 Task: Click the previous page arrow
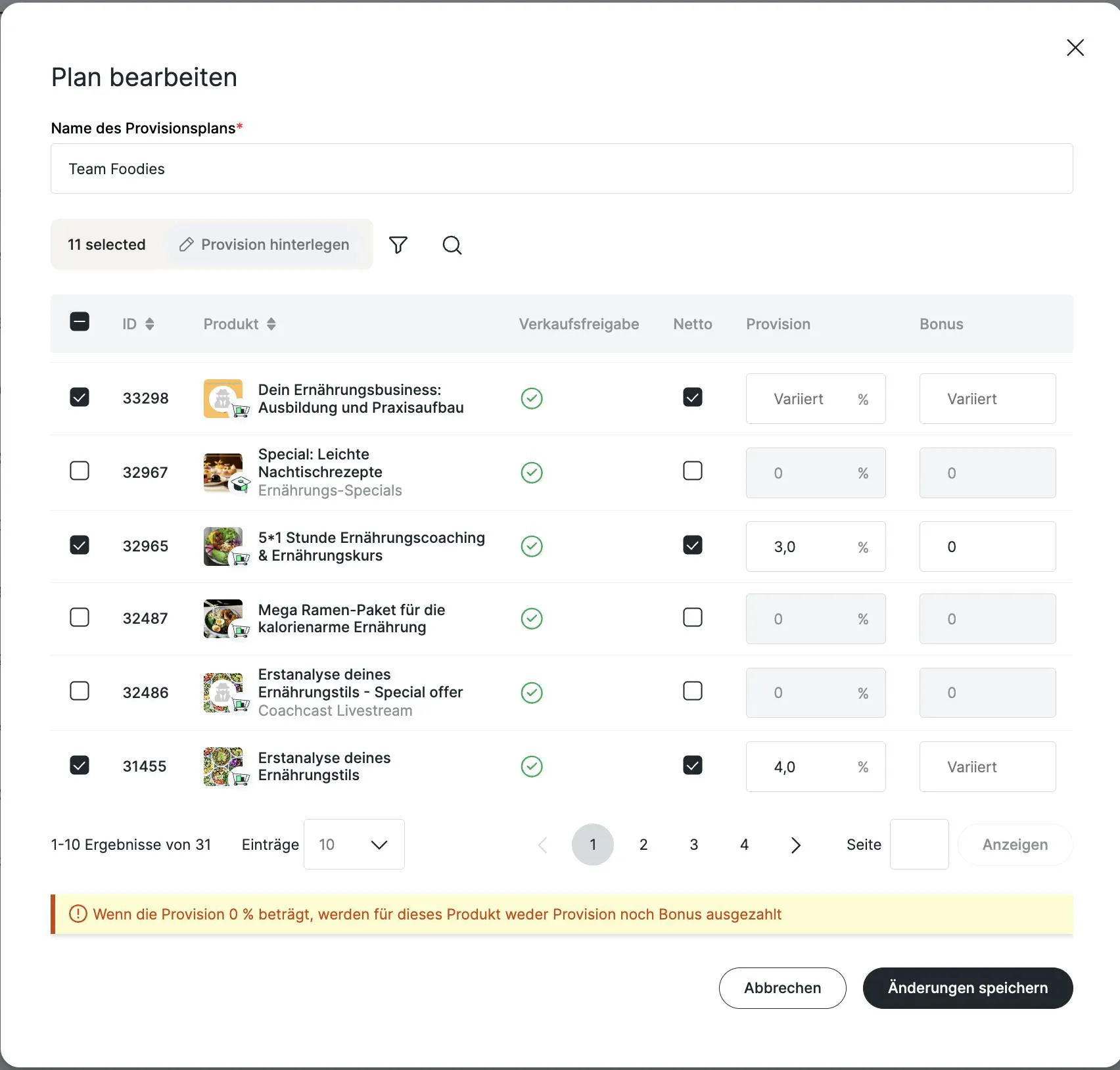point(543,845)
